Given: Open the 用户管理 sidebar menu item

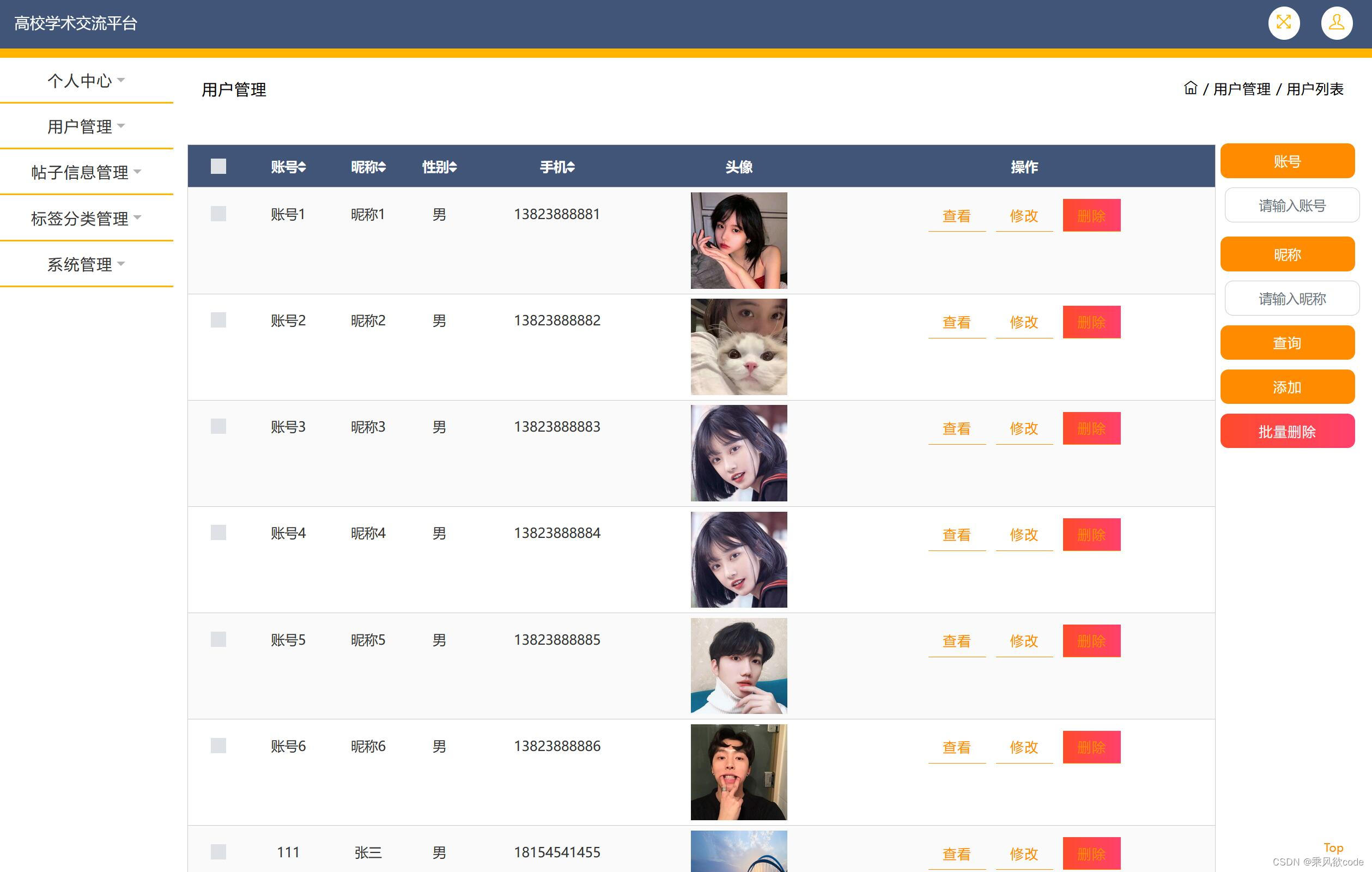Looking at the screenshot, I should tap(86, 126).
